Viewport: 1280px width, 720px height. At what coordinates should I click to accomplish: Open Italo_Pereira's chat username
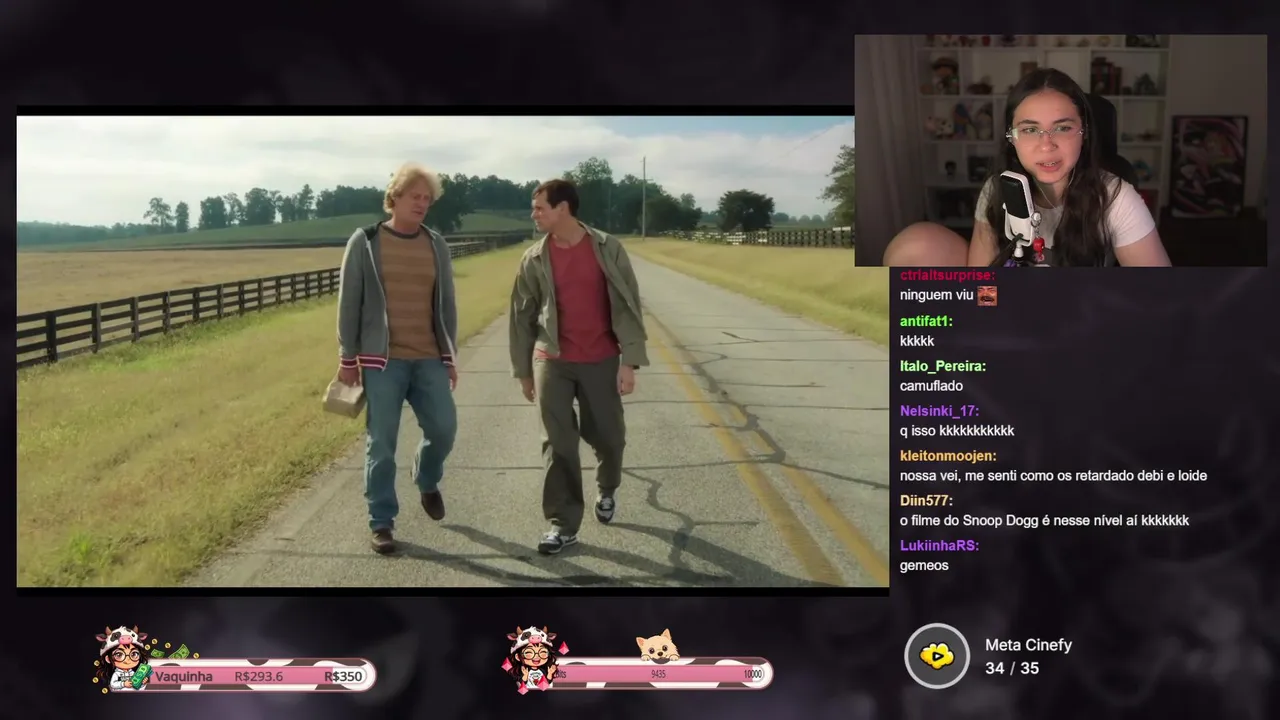coord(943,366)
